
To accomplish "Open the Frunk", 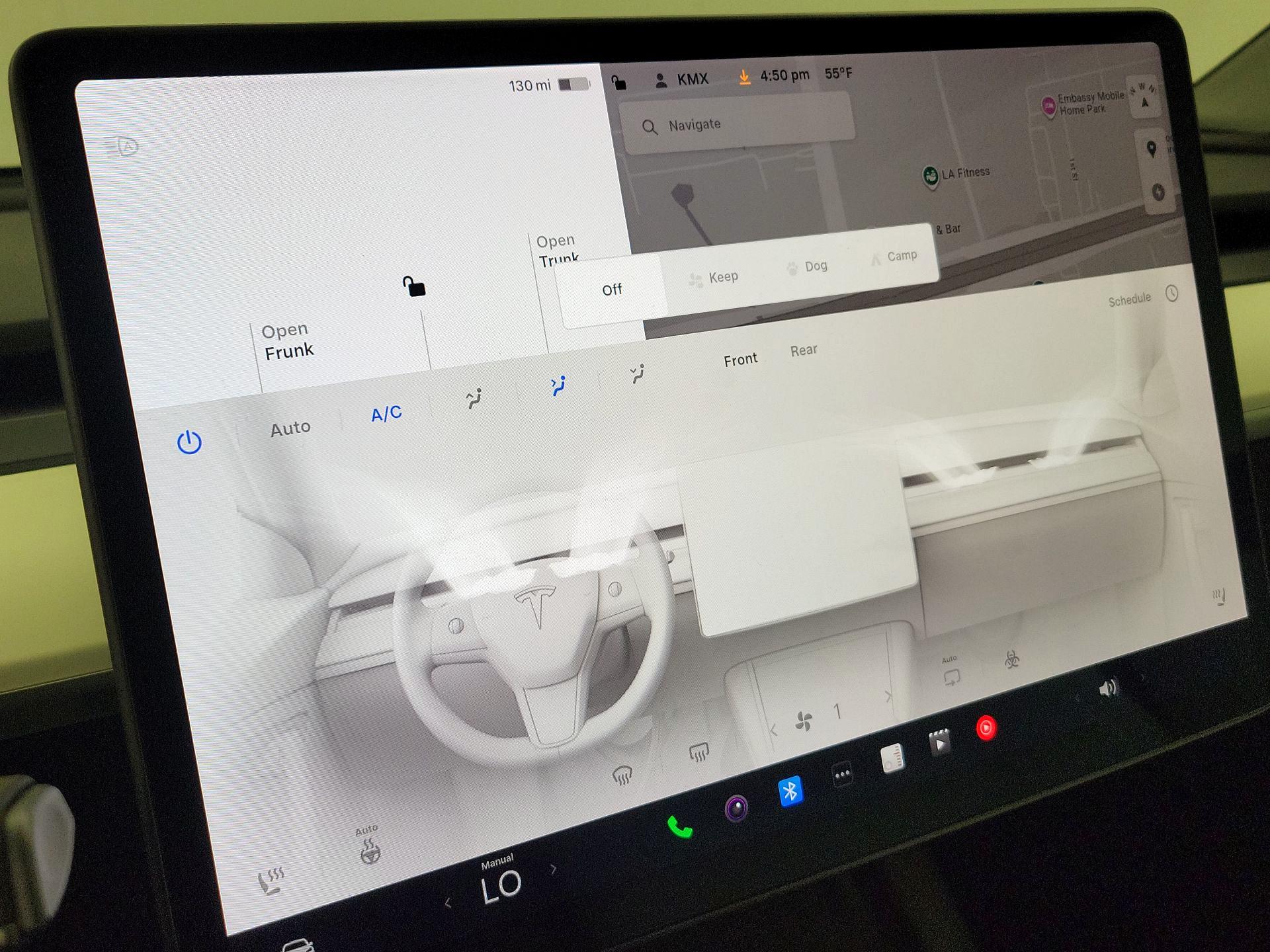I will pos(289,340).
